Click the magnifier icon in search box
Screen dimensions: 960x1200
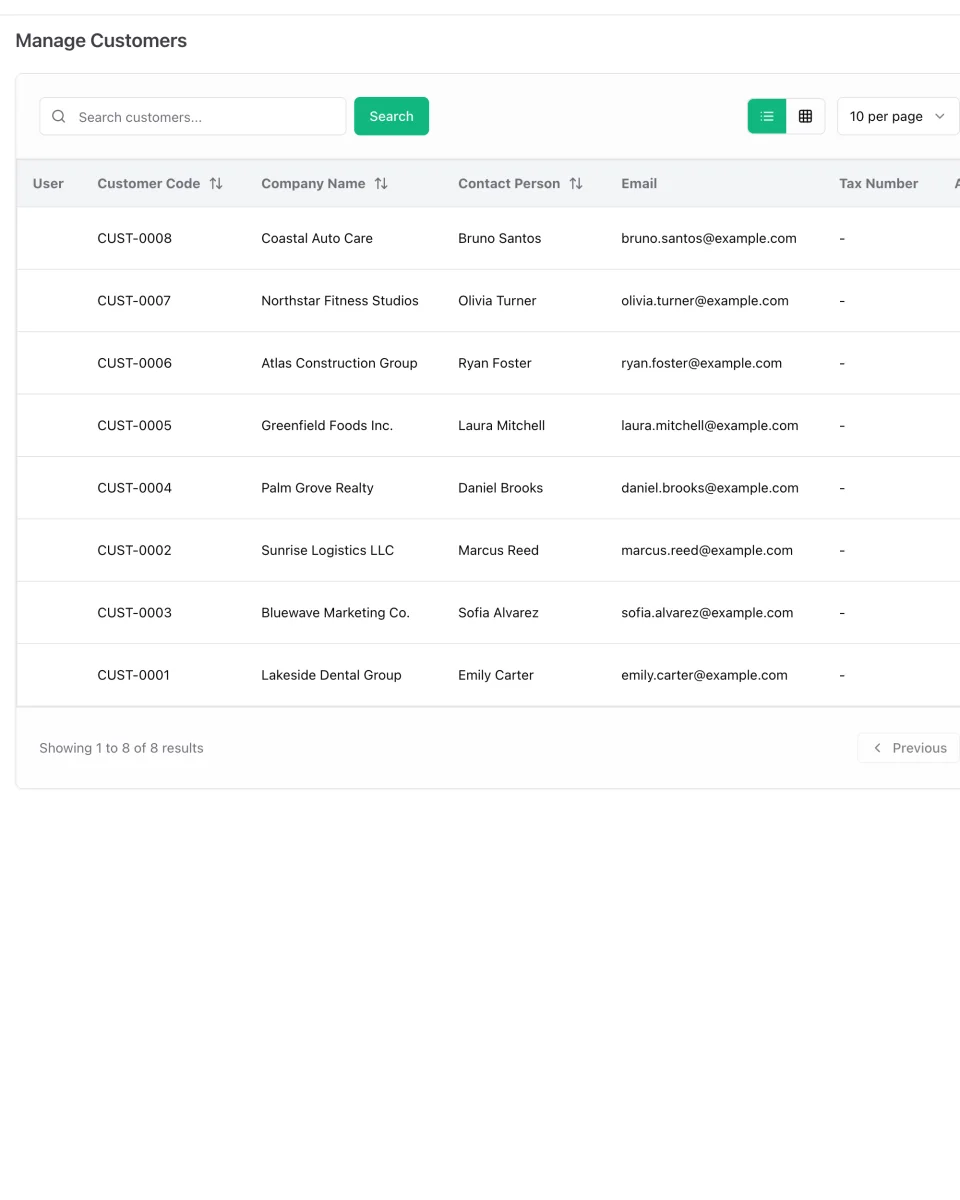pyautogui.click(x=59, y=117)
